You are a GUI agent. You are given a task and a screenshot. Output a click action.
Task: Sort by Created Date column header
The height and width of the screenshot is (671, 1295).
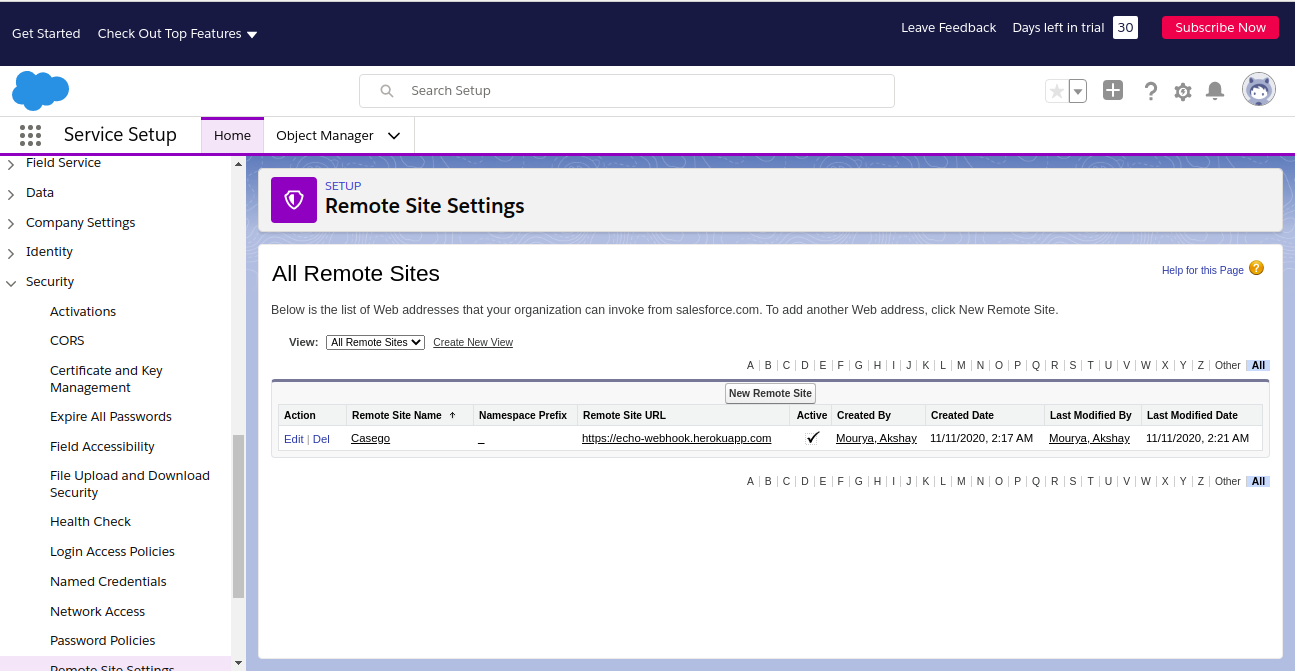pyautogui.click(x=962, y=415)
